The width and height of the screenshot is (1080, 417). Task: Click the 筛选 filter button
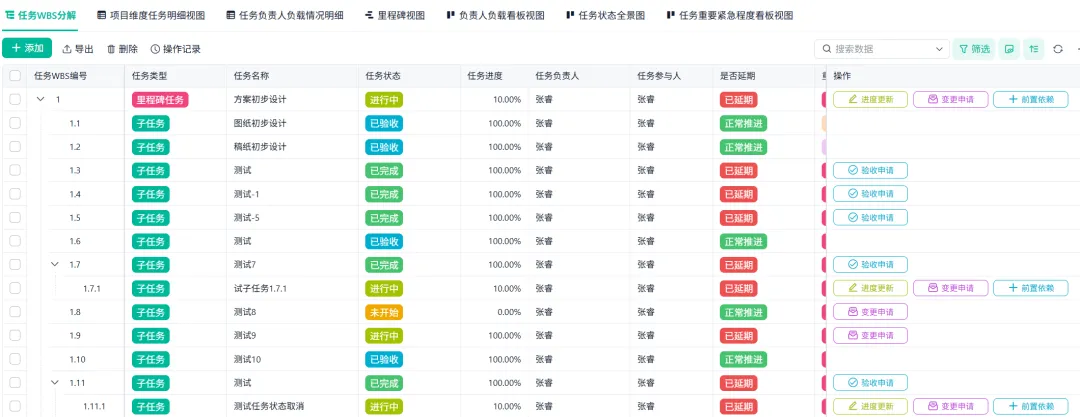point(974,49)
